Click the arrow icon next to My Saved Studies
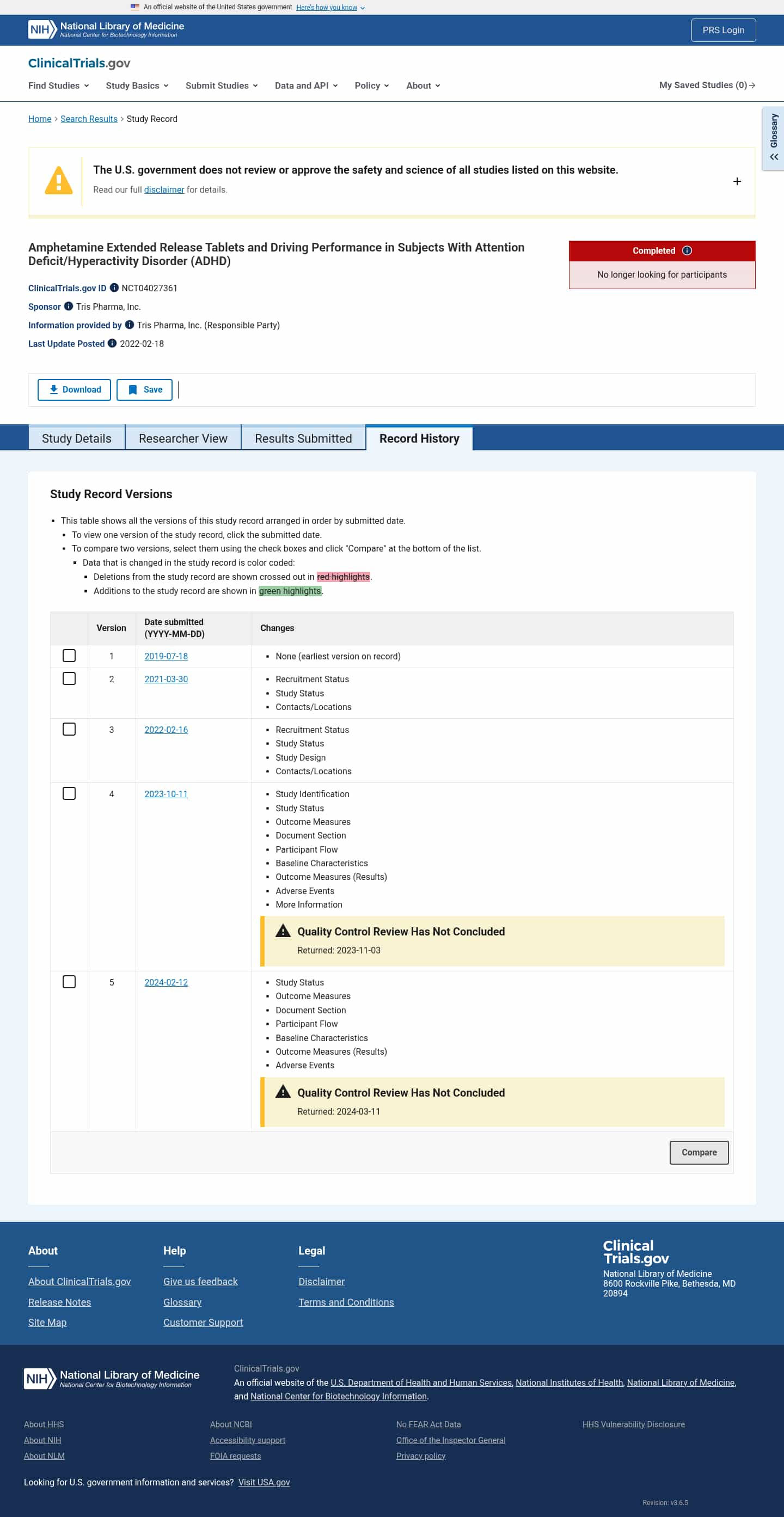Viewport: 784px width, 1517px height. tap(752, 85)
